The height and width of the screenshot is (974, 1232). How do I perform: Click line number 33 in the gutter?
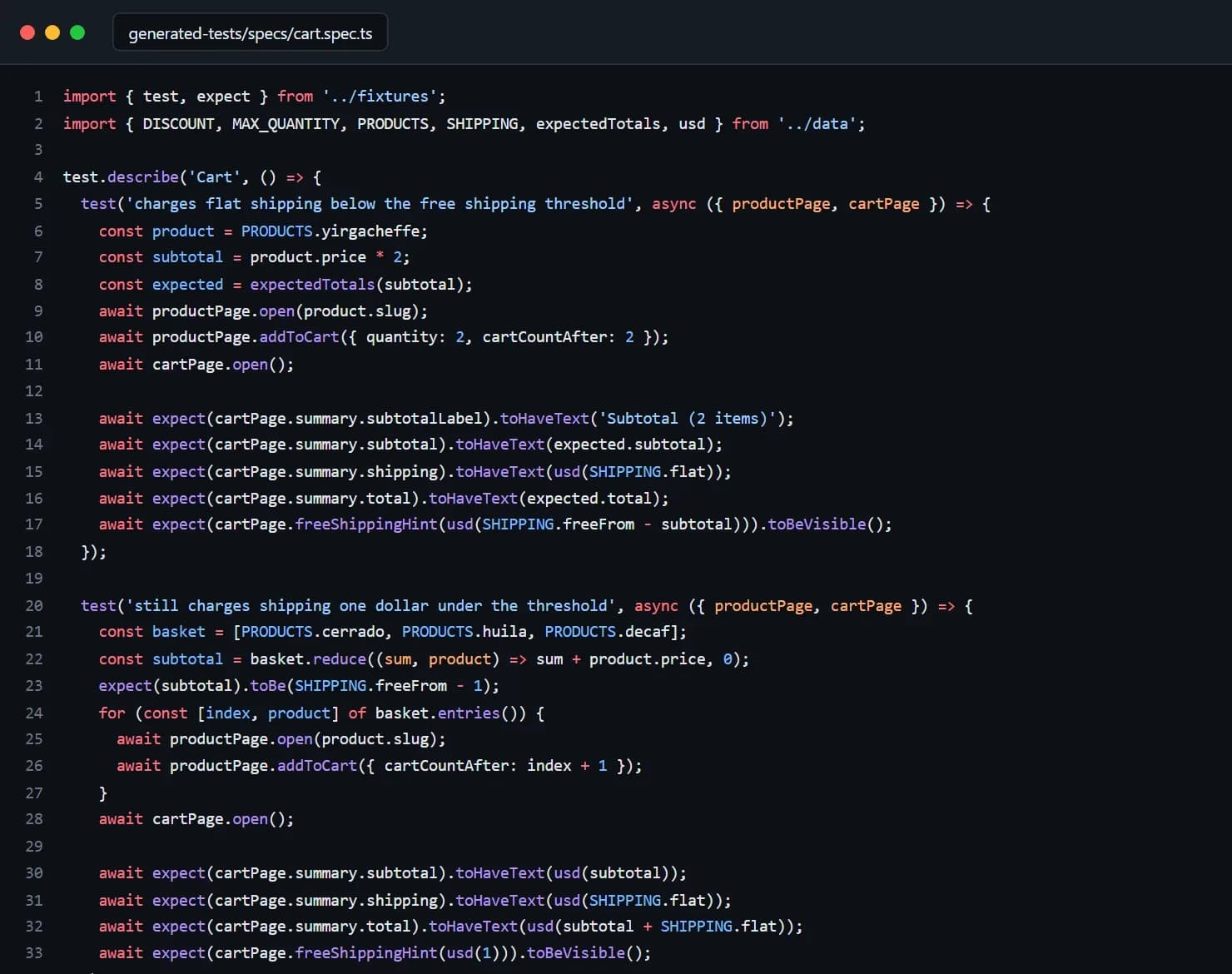click(34, 953)
